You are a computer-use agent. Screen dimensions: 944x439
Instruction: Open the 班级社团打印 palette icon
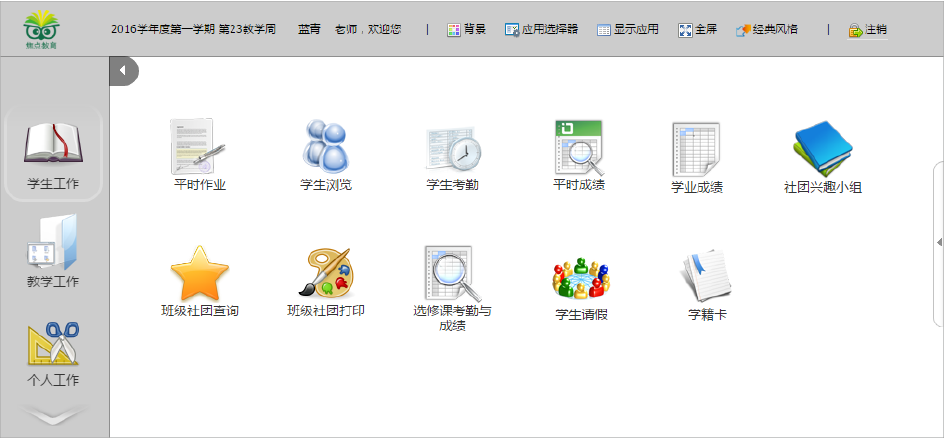pyautogui.click(x=326, y=274)
